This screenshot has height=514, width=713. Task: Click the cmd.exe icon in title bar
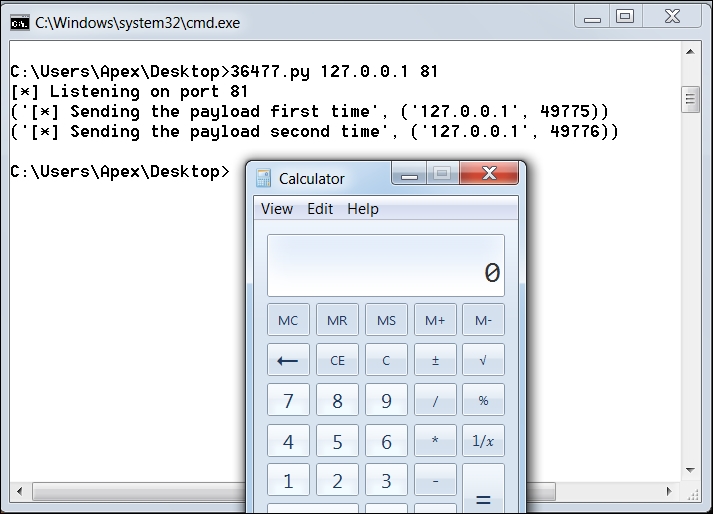[x=20, y=23]
